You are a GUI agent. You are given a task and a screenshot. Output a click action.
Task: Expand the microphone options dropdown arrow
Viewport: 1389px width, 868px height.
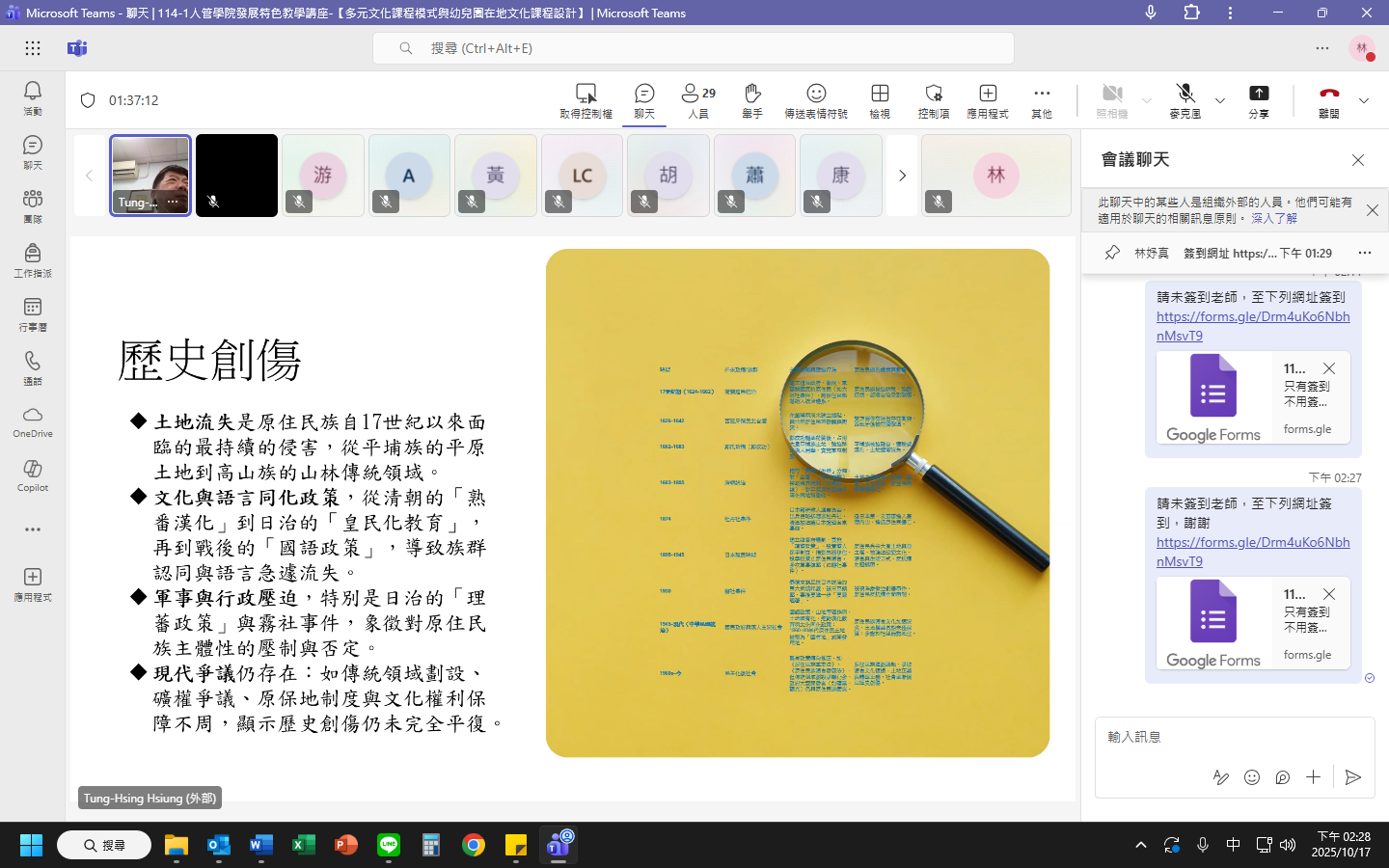tap(1220, 100)
